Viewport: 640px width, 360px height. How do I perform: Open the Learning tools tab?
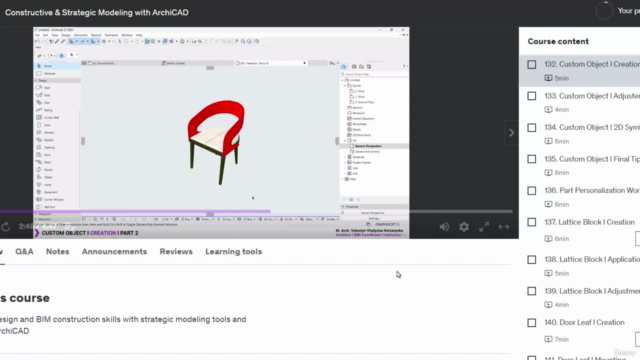pyautogui.click(x=233, y=252)
